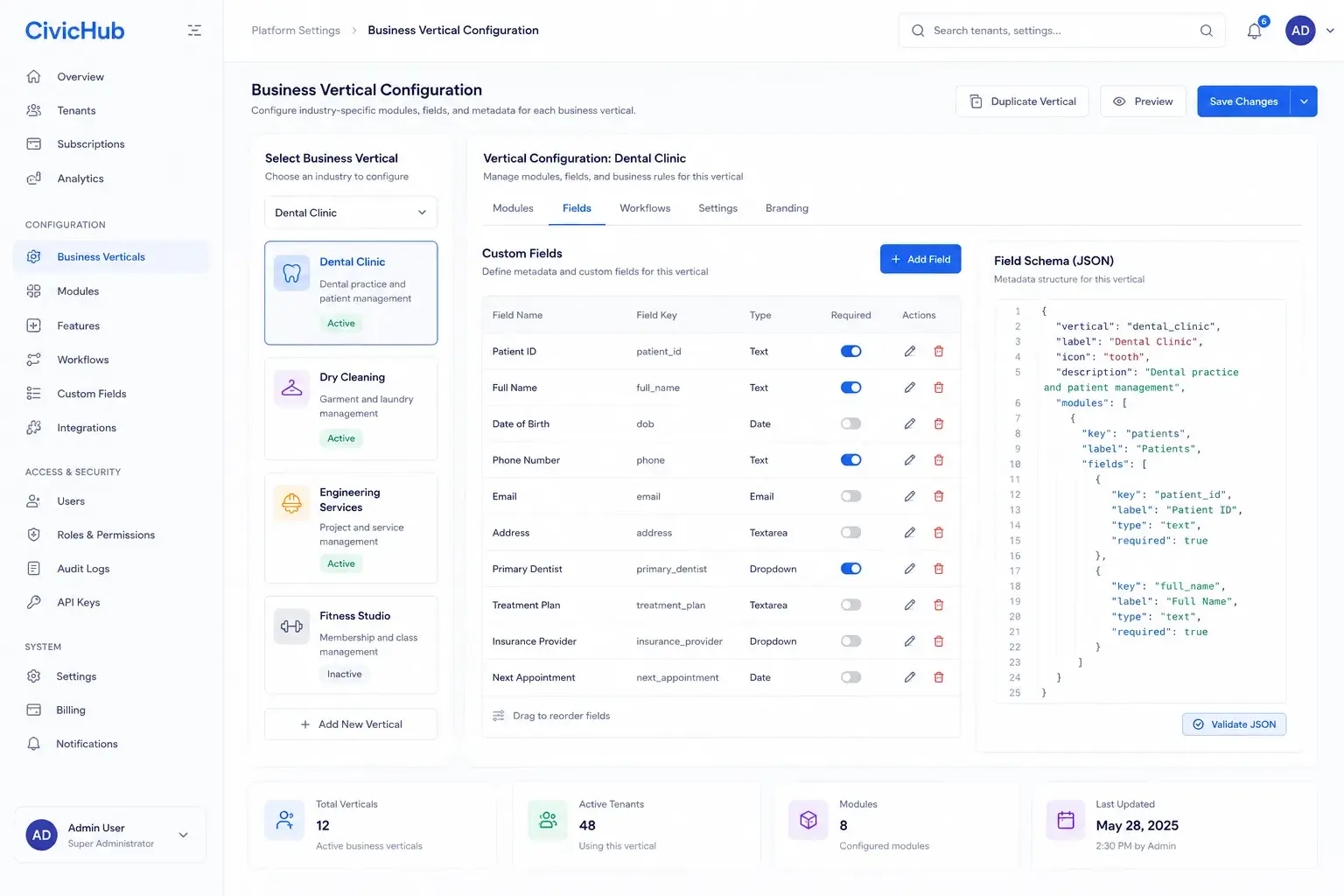Delete the Full Name field
This screenshot has width=1344, height=896.
[x=939, y=388]
